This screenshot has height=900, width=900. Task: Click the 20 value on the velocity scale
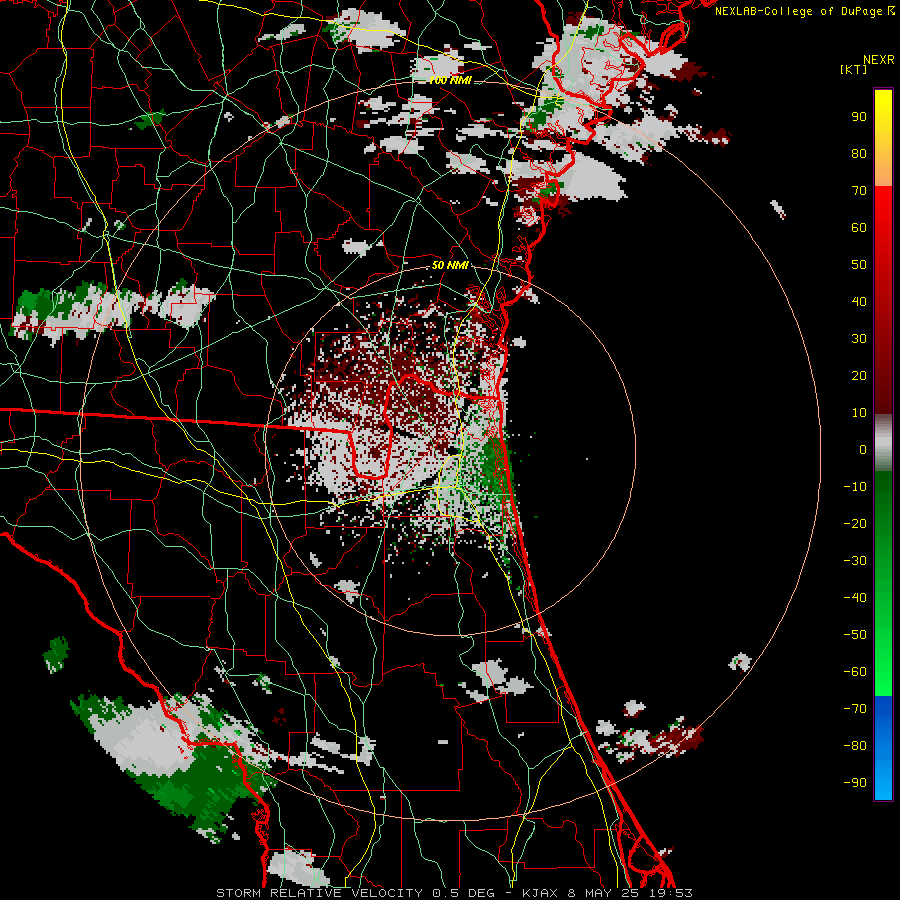(x=859, y=376)
